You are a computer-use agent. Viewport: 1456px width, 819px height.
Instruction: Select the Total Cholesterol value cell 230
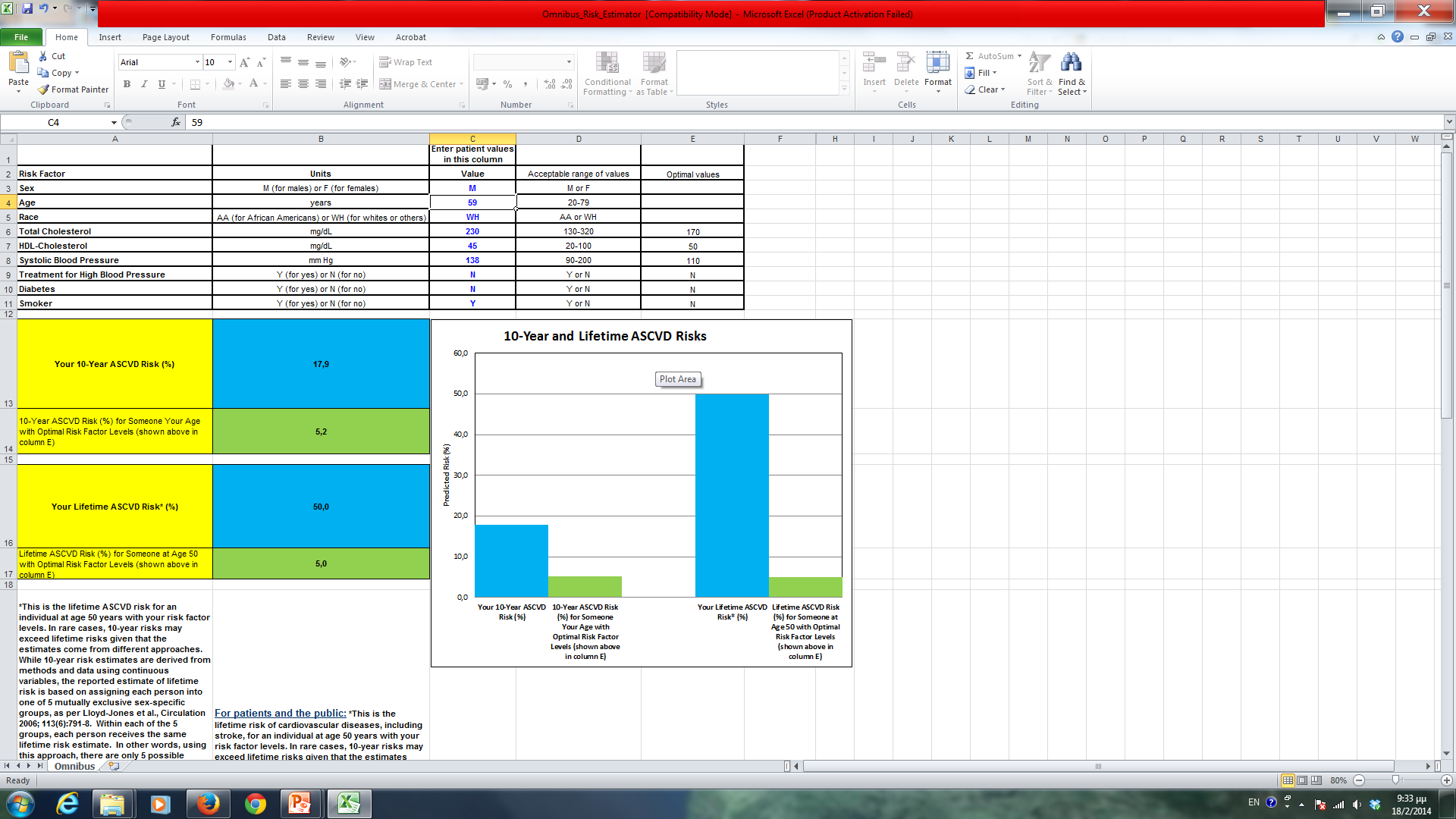(x=472, y=231)
